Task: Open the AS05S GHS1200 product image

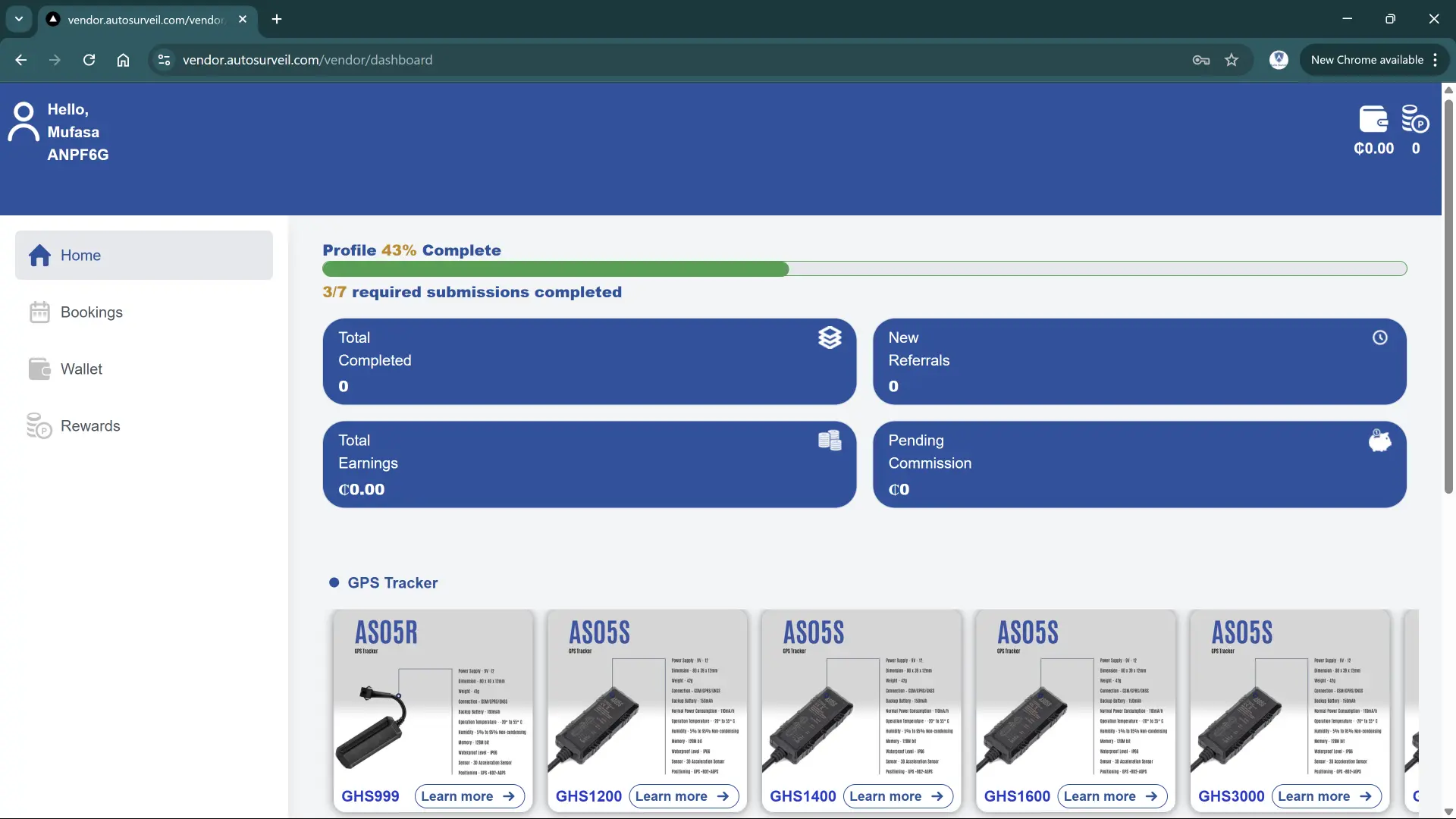Action: [x=648, y=694]
